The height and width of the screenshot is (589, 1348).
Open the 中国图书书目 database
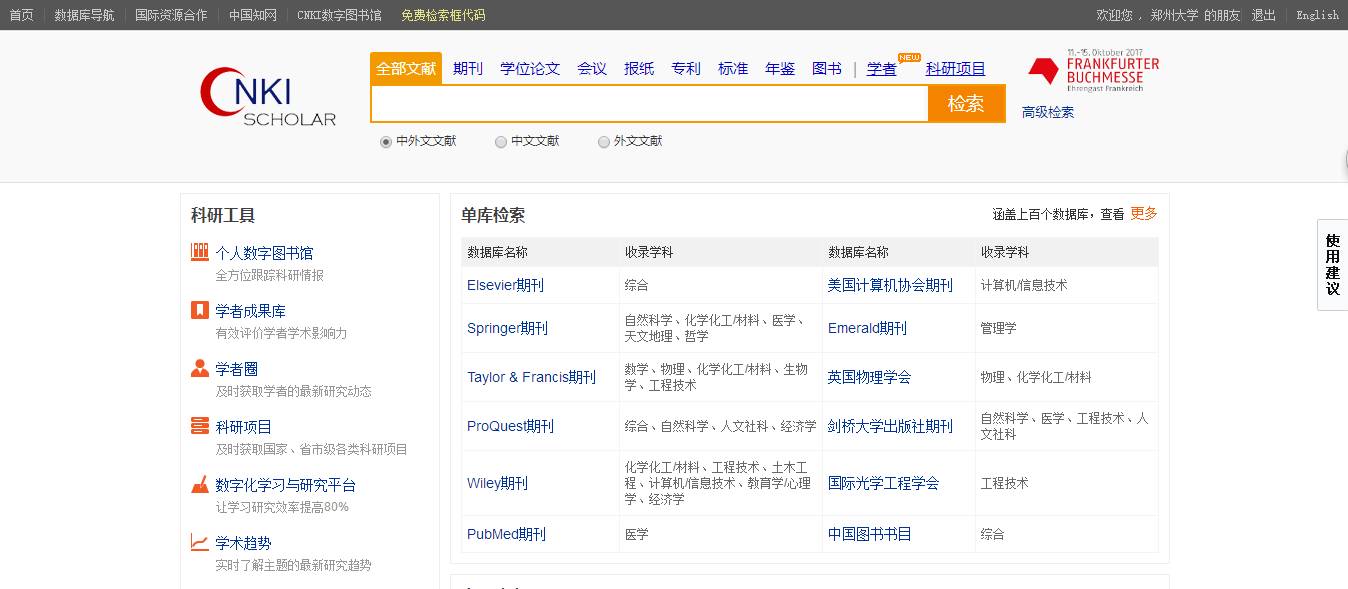point(870,534)
